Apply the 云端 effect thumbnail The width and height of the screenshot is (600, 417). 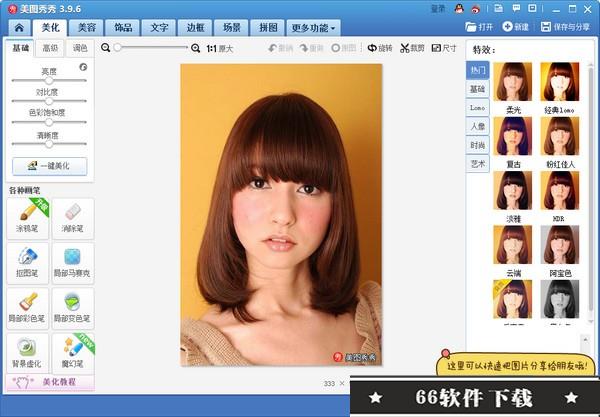pos(513,245)
